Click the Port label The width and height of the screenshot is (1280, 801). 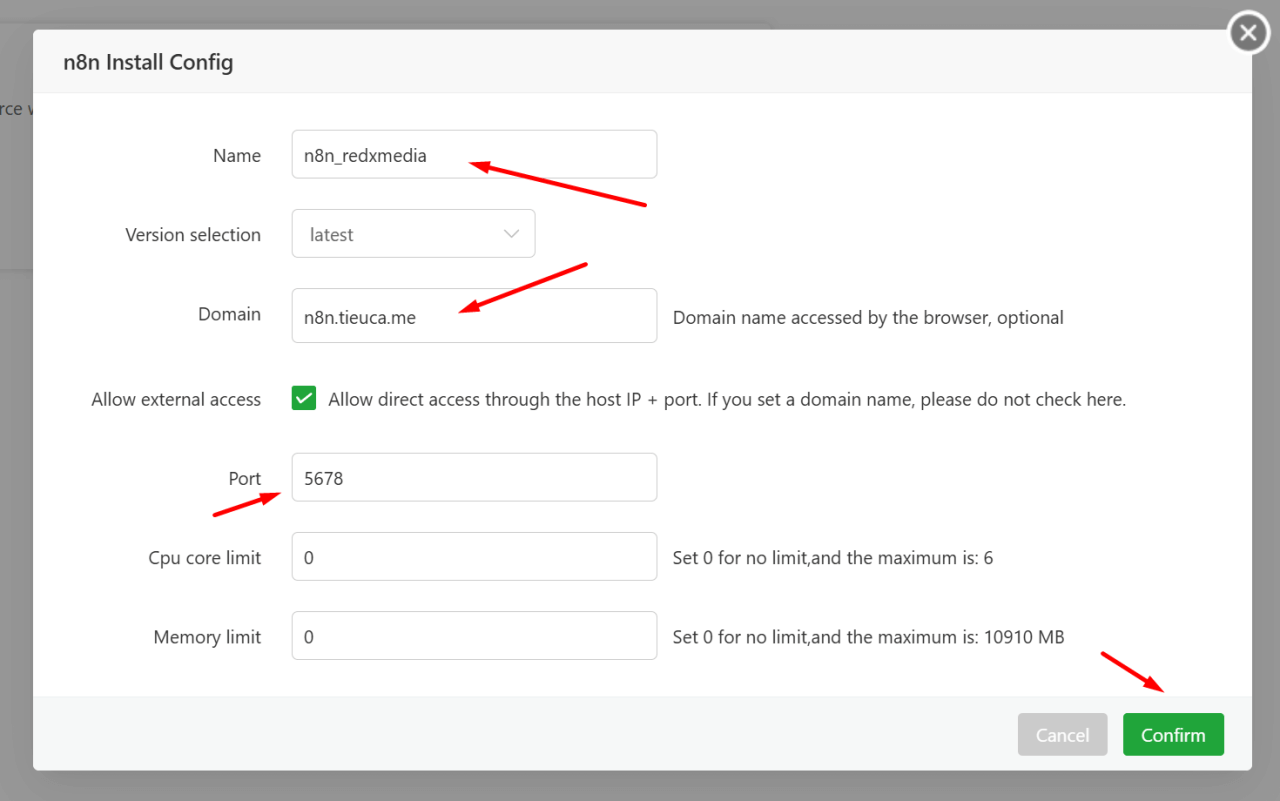(245, 478)
